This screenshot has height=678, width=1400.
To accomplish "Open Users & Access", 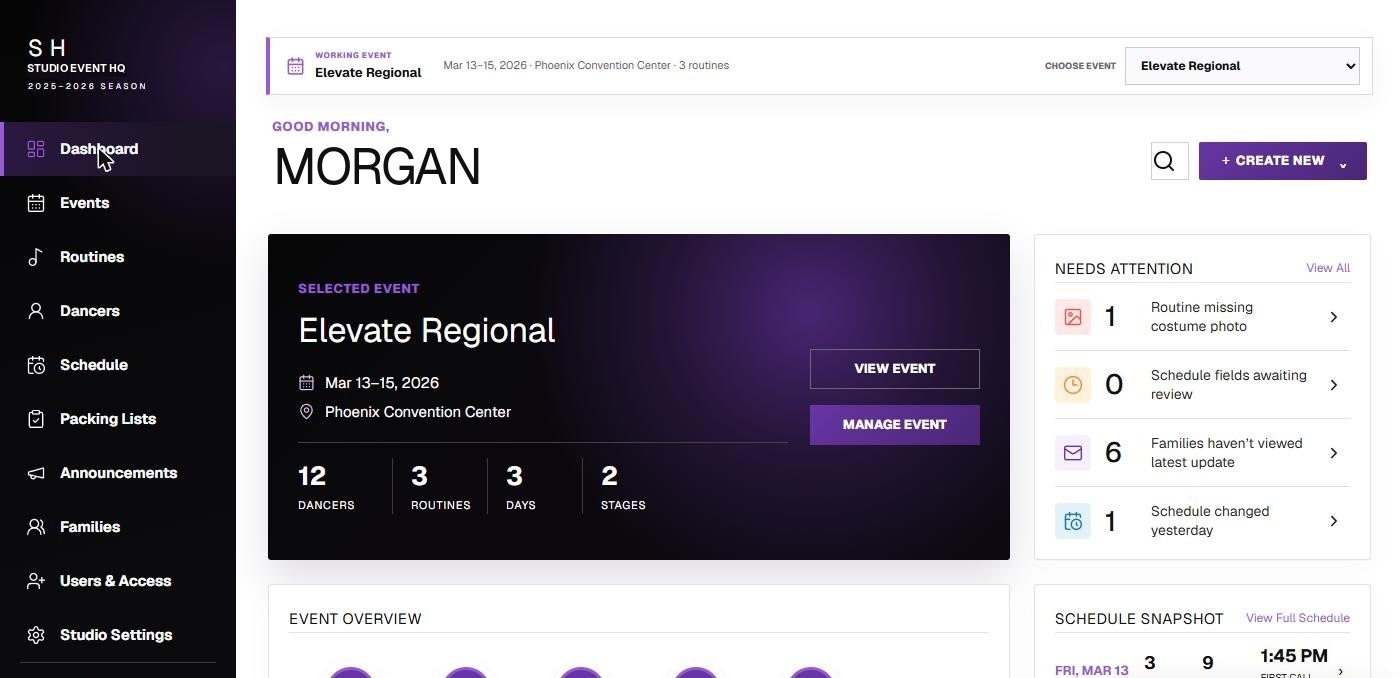I will click(118, 581).
